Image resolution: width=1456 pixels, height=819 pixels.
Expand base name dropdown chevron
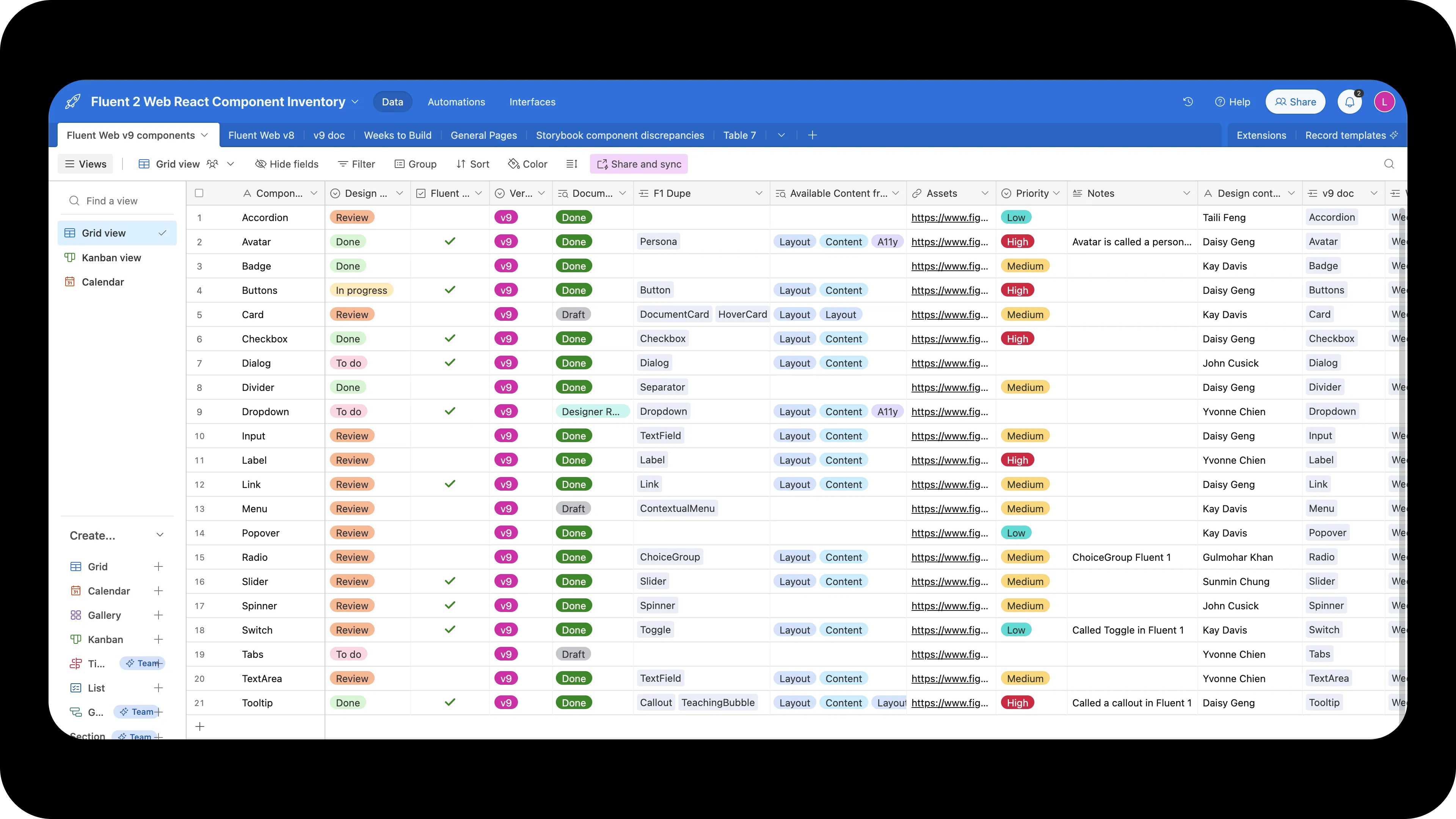click(355, 102)
